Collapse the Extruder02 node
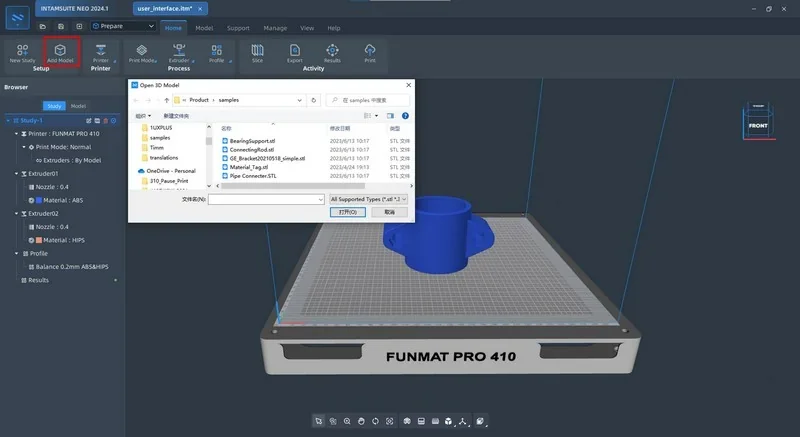The width and height of the screenshot is (800, 437). [x=16, y=214]
